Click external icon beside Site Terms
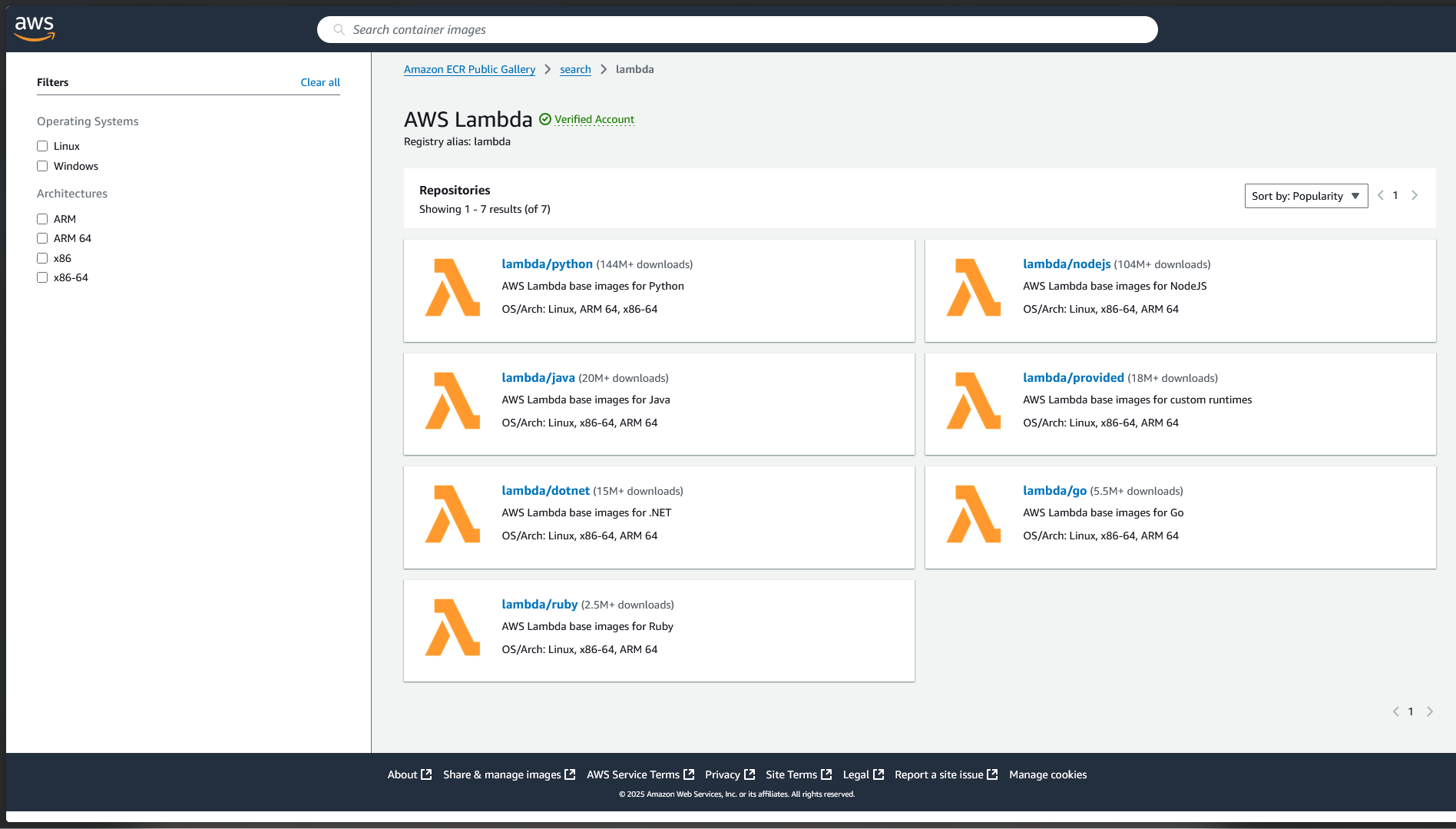1456x829 pixels. (x=826, y=774)
